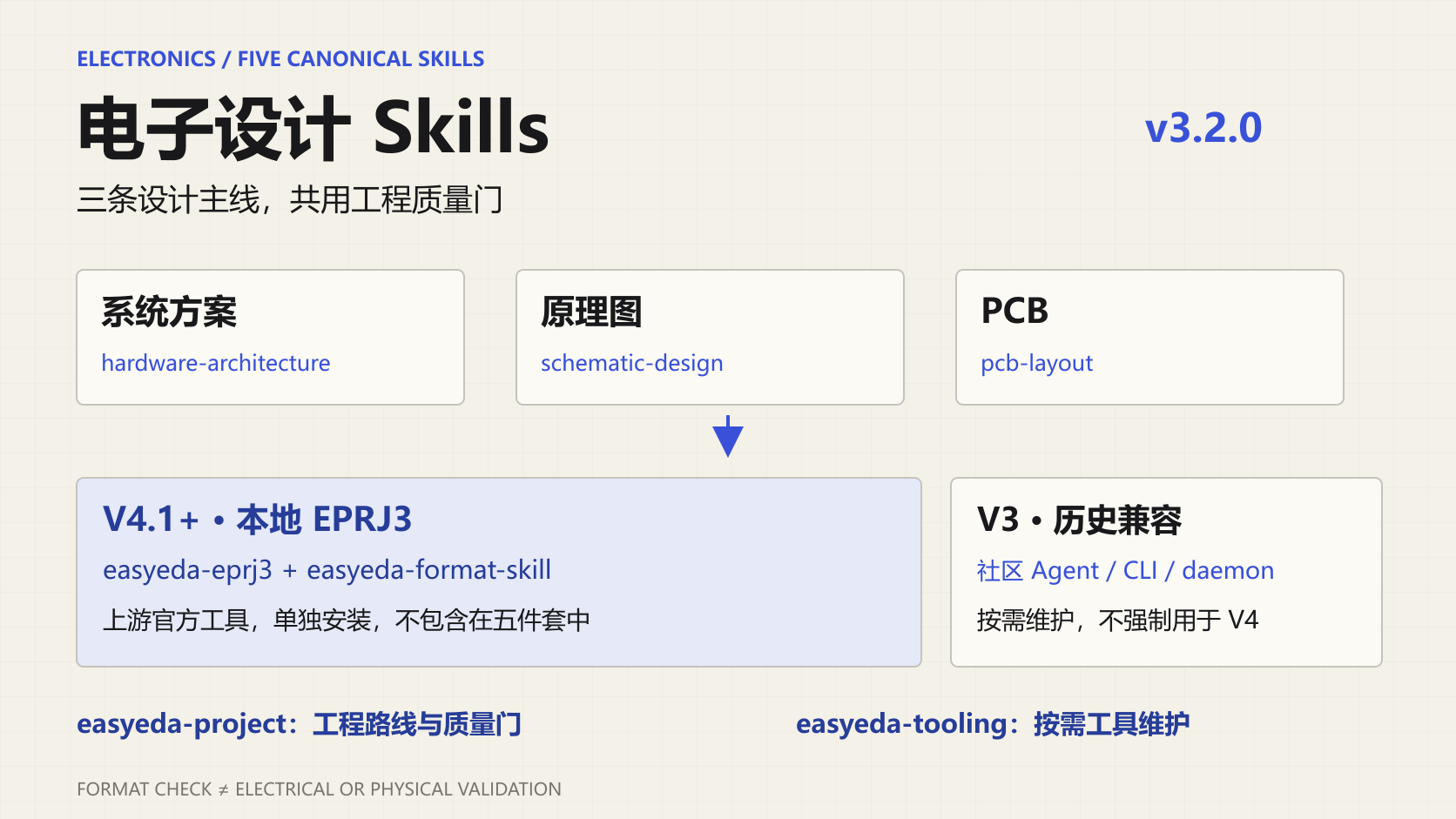Screen dimensions: 1456x819
Task: Click 'easyeda-project：工程路线与质量门' label
Action: 299,724
